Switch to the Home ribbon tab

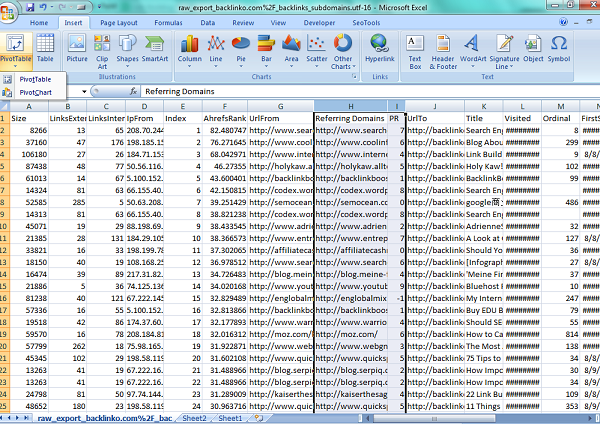[39, 23]
